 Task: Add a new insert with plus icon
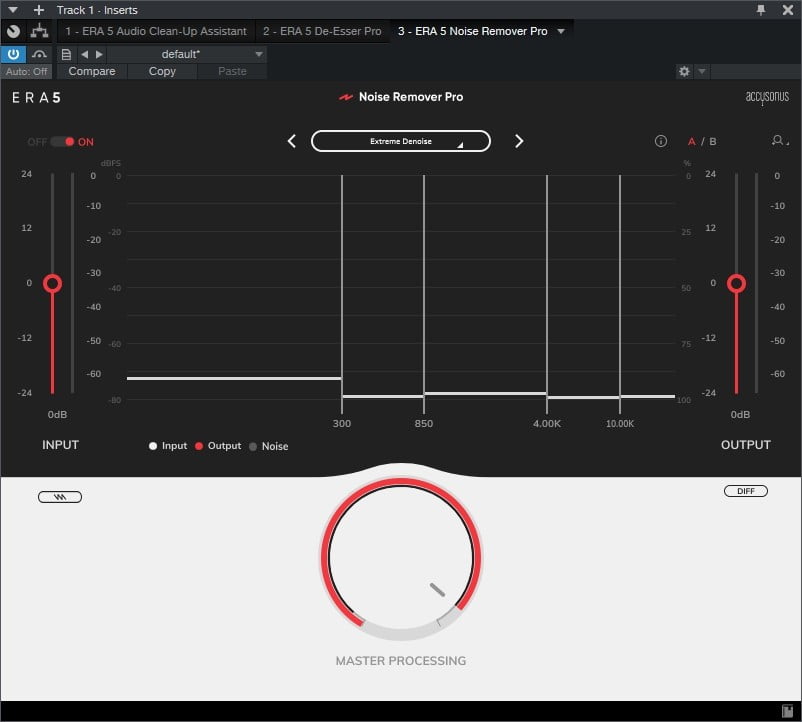pos(38,10)
